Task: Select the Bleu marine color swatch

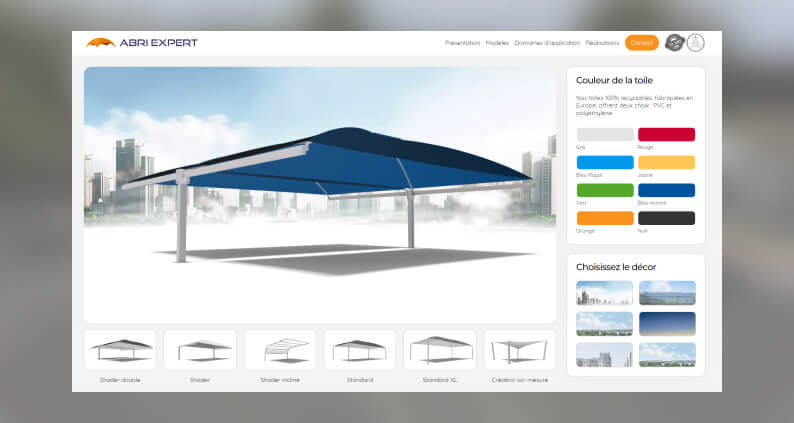Action: tap(666, 190)
